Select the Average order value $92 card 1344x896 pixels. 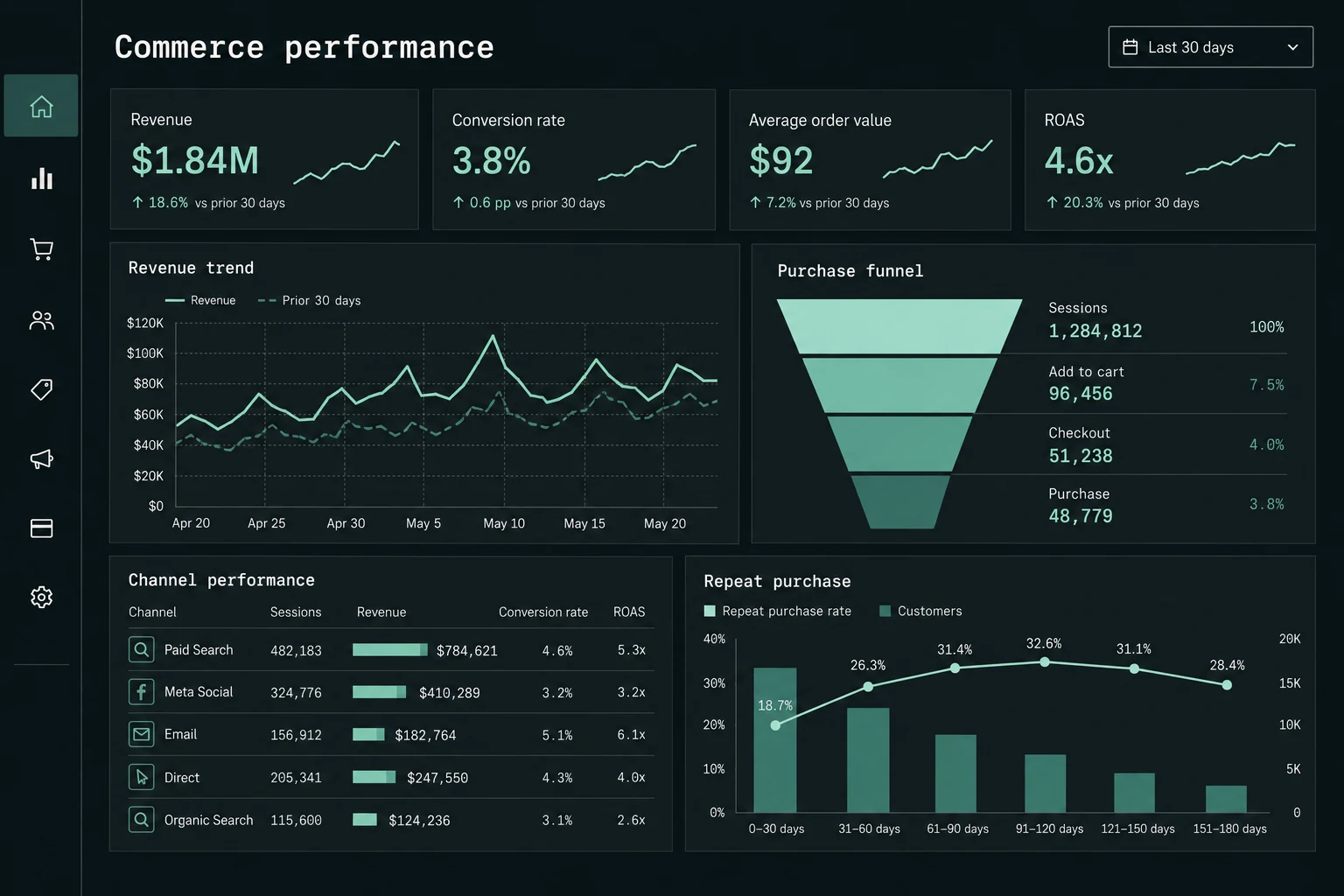[871, 159]
